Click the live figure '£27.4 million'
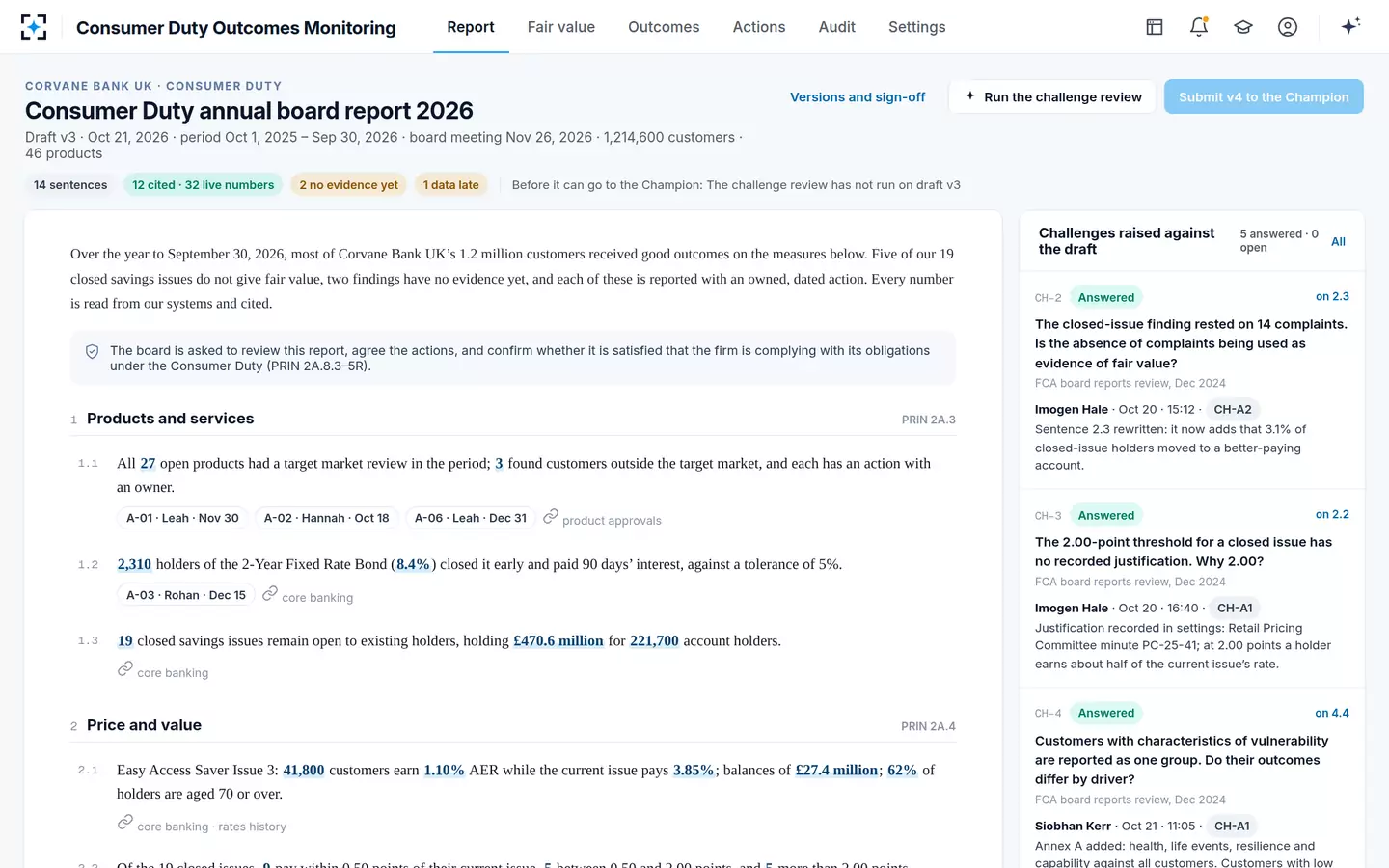Viewport: 1389px width, 868px height. click(x=836, y=770)
